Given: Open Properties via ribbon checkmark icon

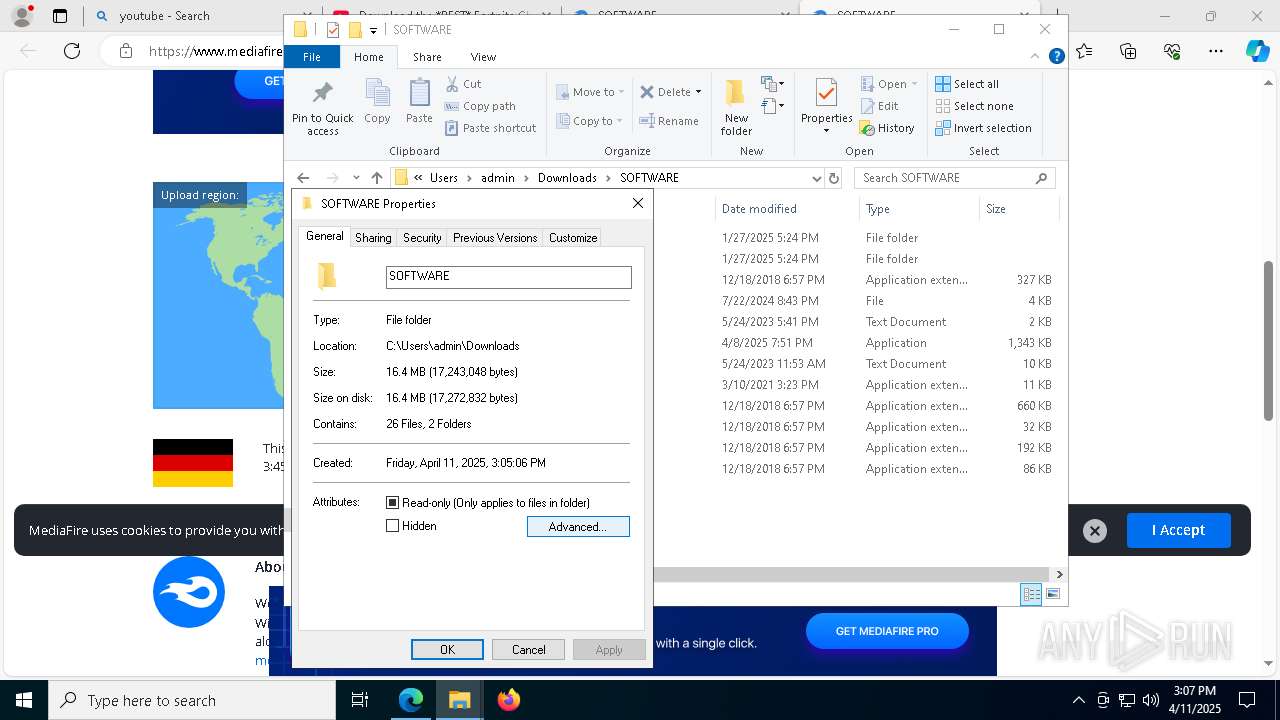Looking at the screenshot, I should [826, 94].
